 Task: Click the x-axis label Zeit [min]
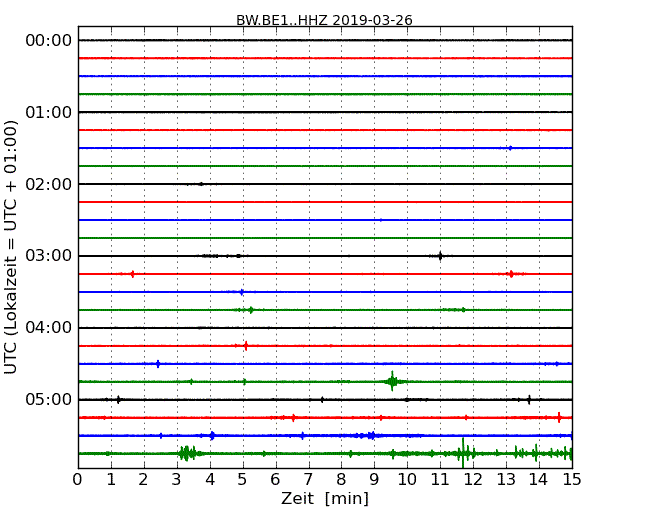pyautogui.click(x=325, y=498)
